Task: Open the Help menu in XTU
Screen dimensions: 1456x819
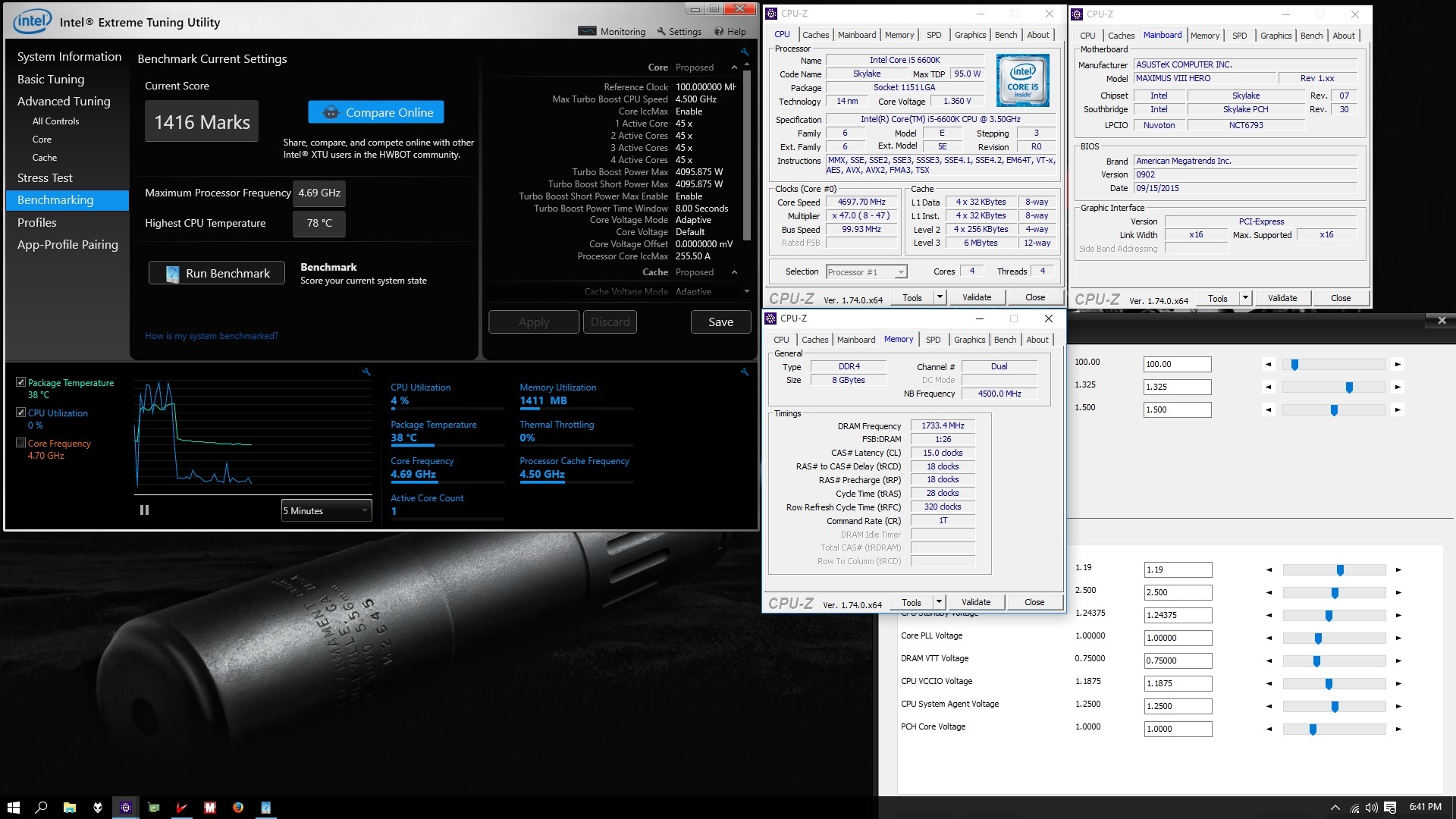Action: (730, 31)
